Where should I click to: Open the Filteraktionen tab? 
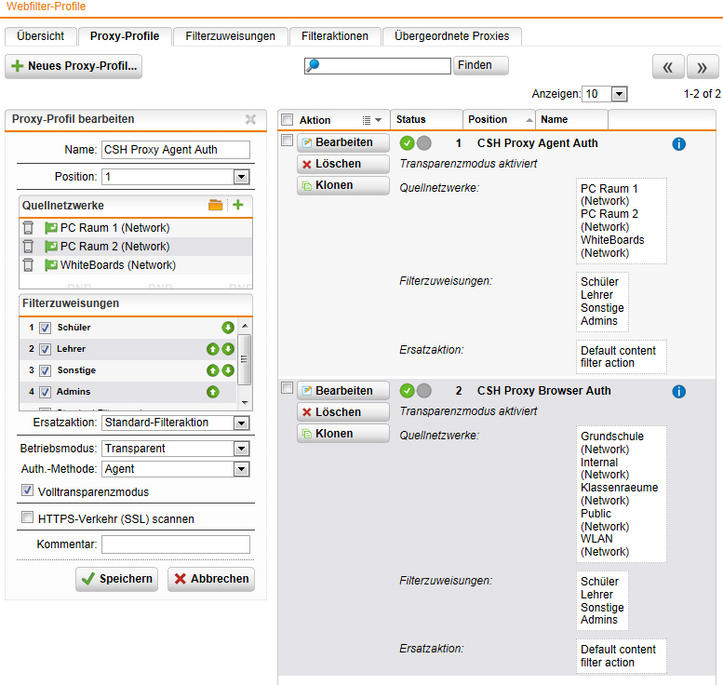coord(335,36)
